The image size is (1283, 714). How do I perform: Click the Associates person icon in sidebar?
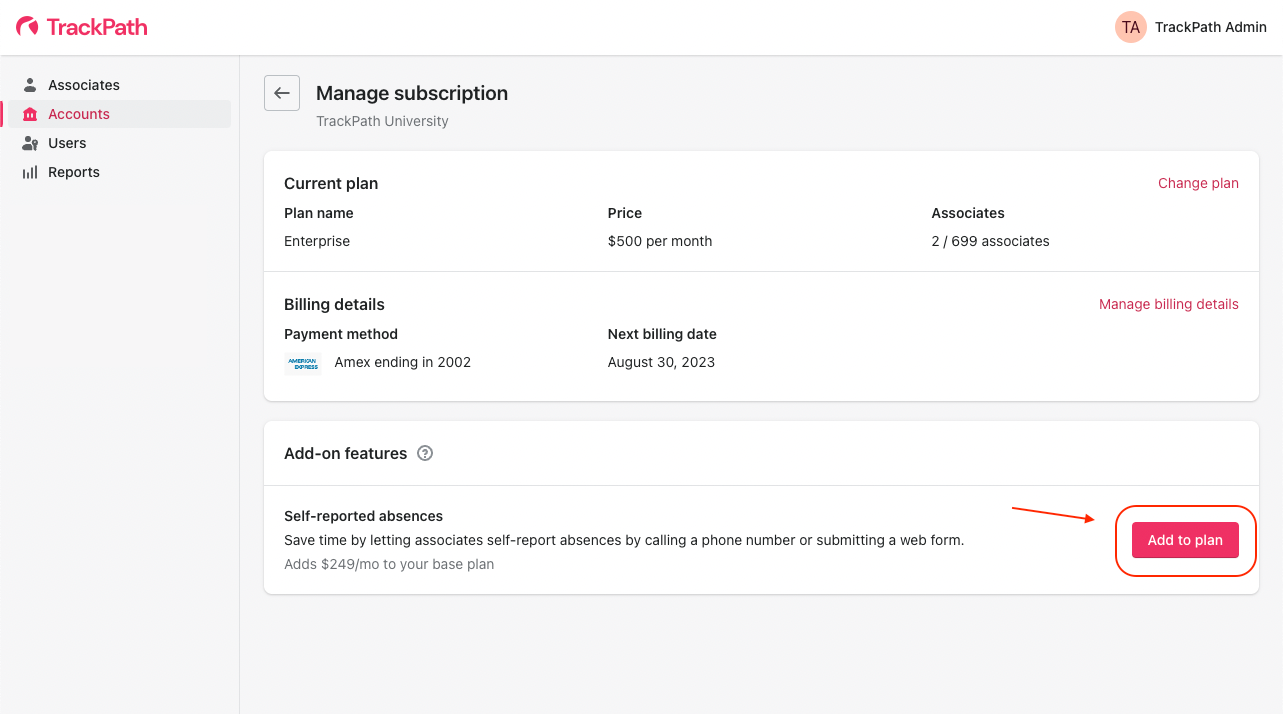point(30,85)
